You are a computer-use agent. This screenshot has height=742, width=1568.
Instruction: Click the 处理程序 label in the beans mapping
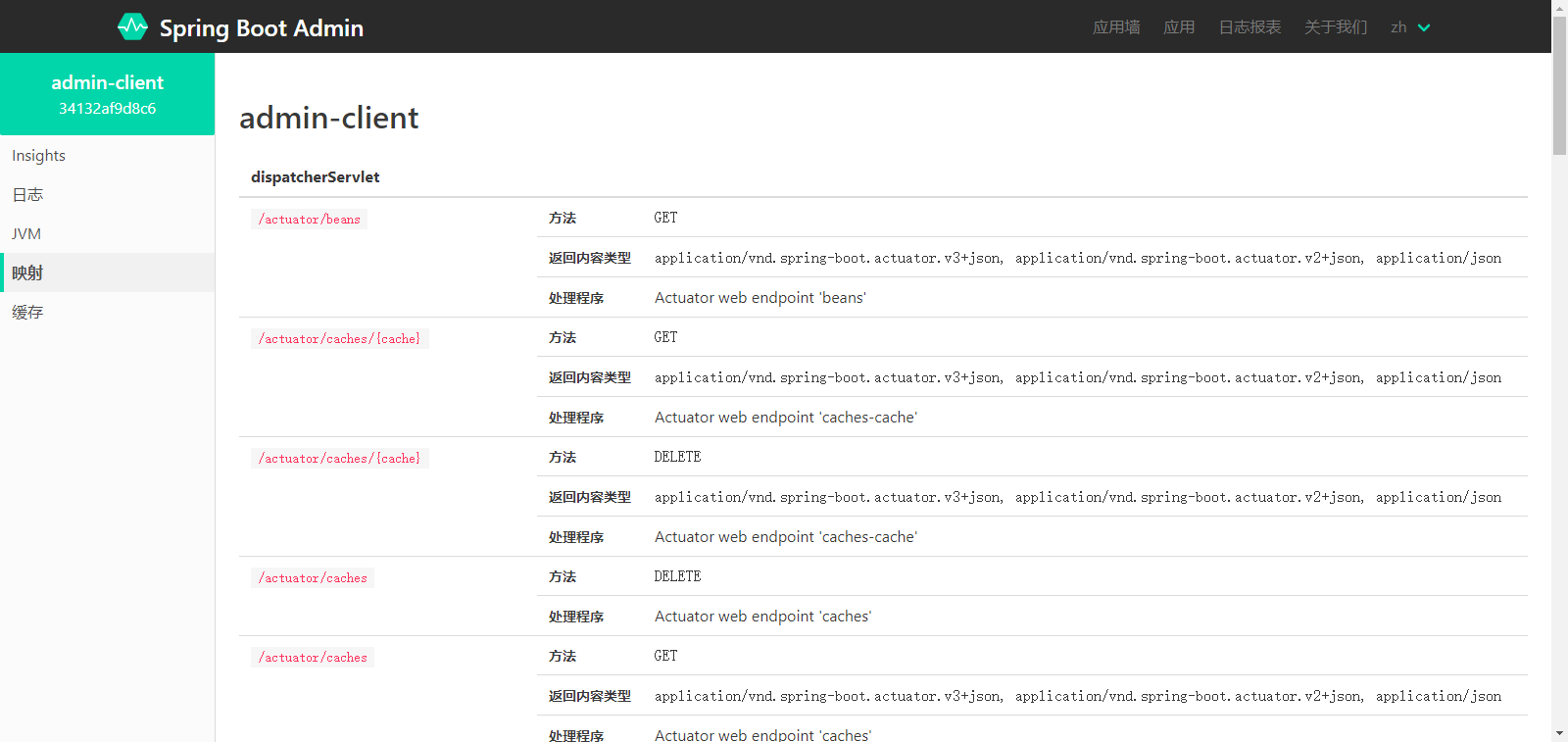576,298
